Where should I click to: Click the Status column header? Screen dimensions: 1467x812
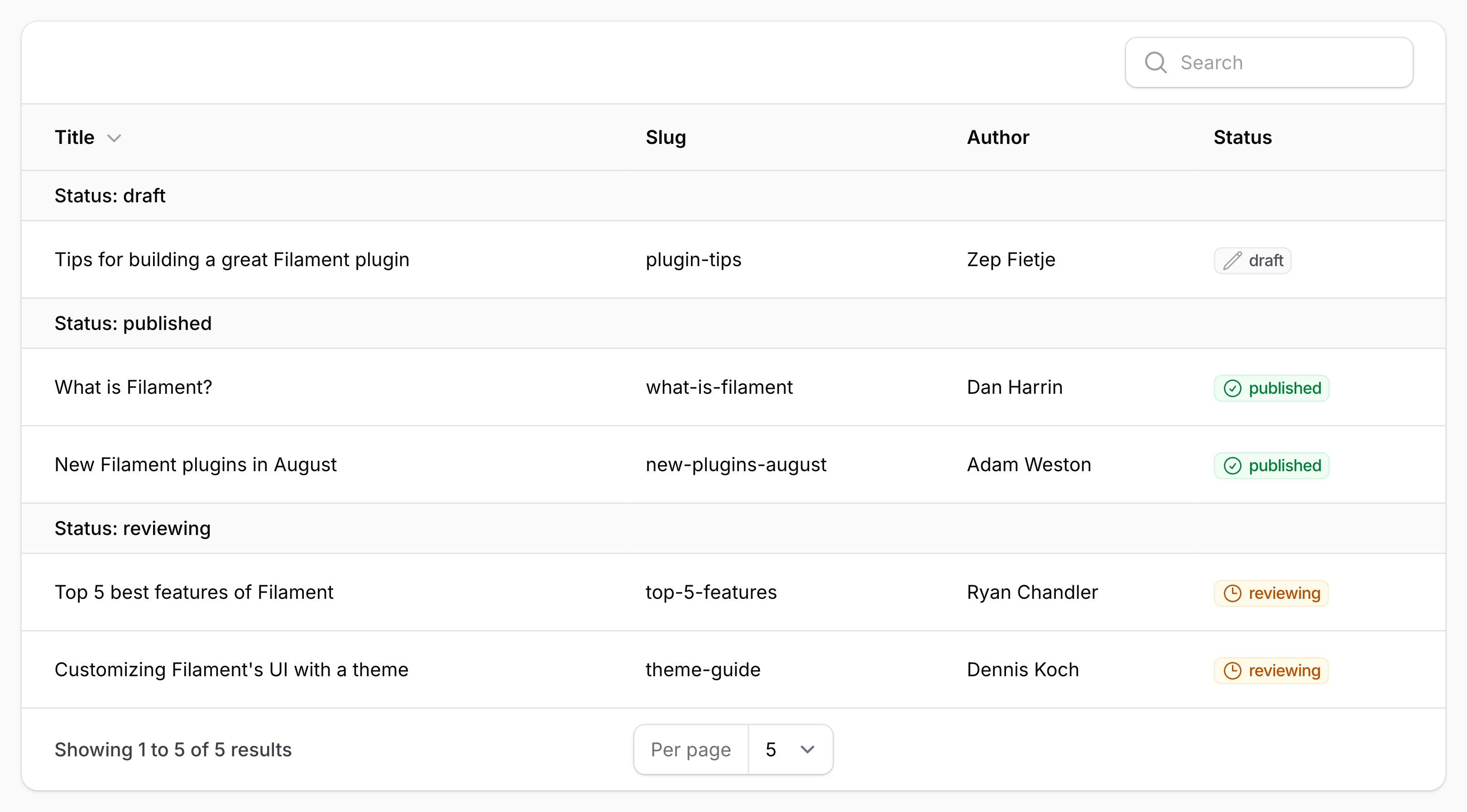[x=1242, y=137]
